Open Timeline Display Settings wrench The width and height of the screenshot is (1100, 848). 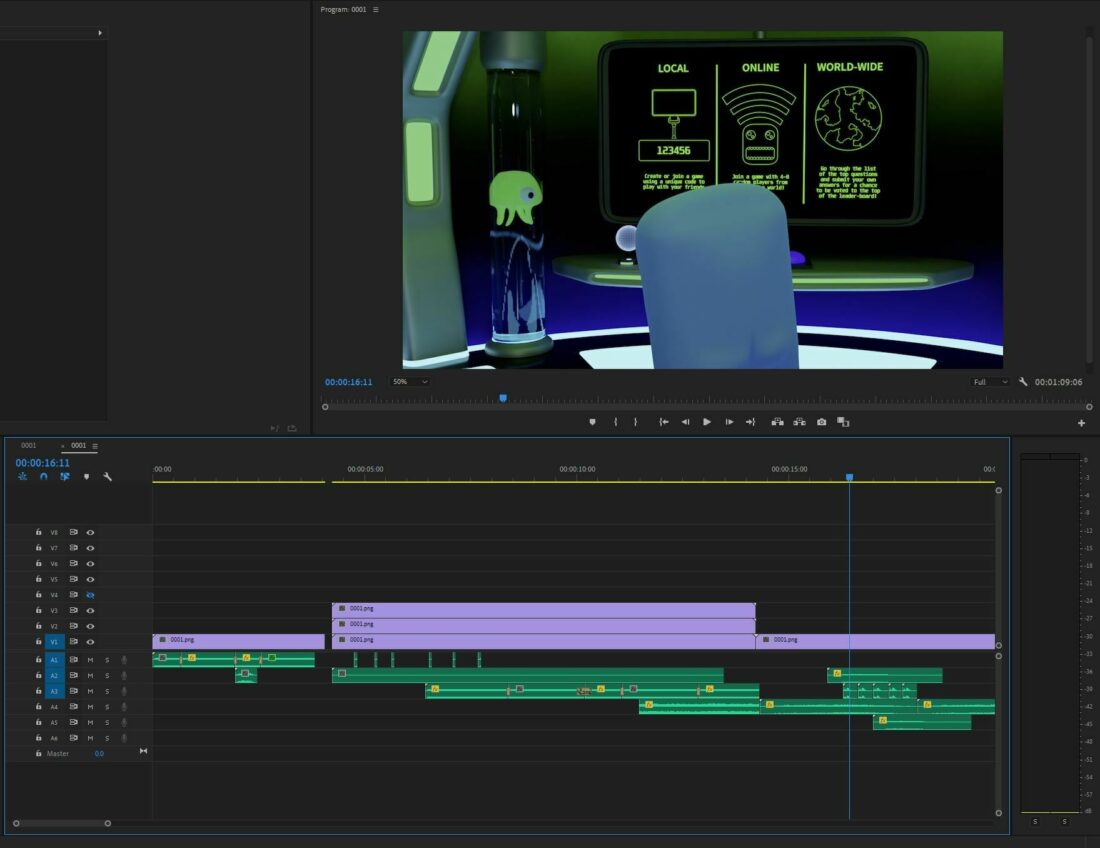pos(107,477)
